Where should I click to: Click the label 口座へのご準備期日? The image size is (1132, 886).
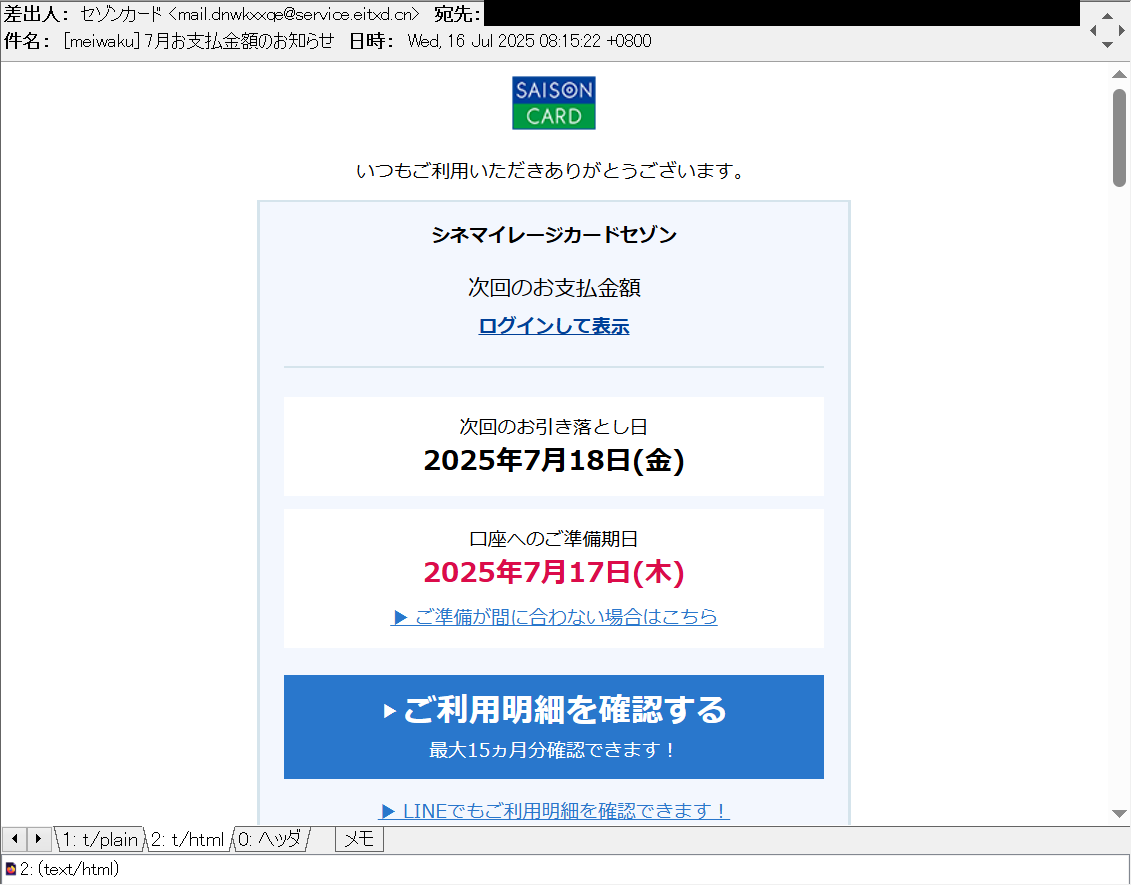click(x=554, y=539)
